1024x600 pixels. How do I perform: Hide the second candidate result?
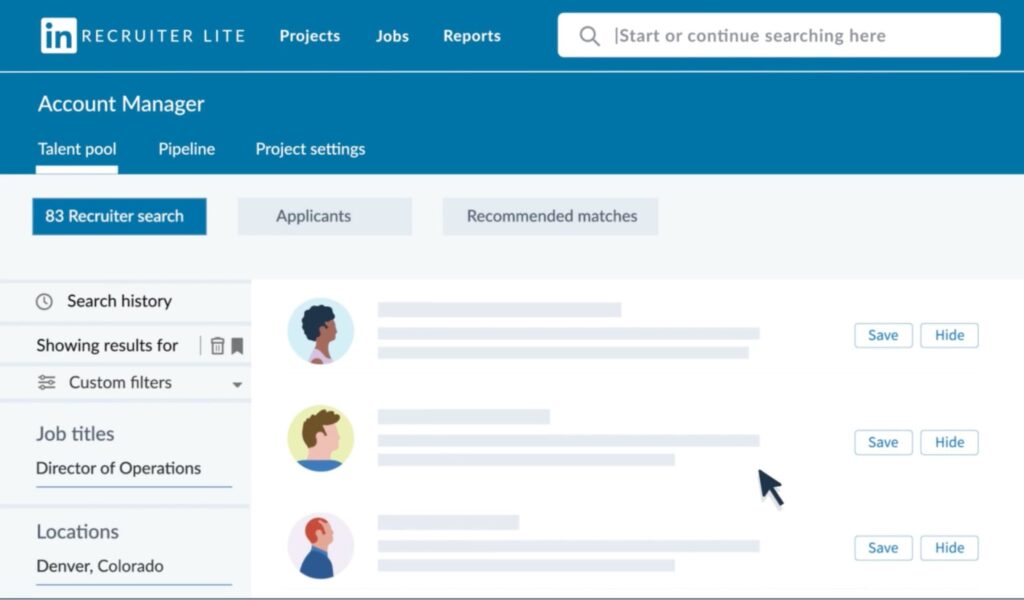pos(948,442)
